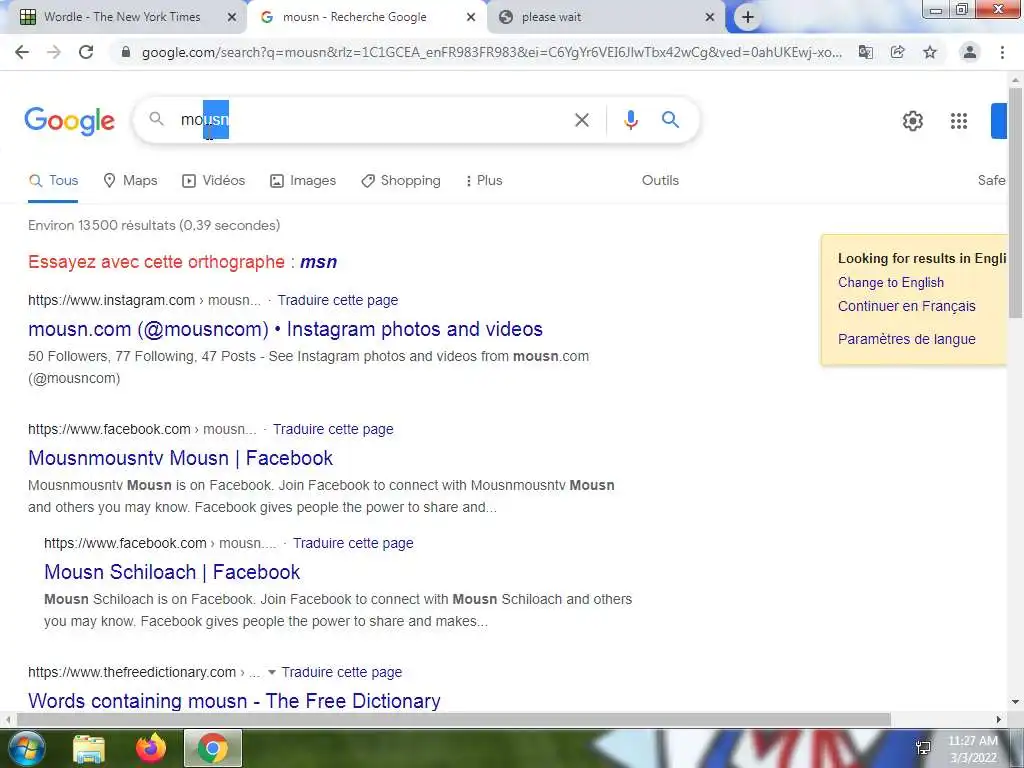
Task: Translate the Mousnmousntv Facebook page
Action: (x=333, y=430)
